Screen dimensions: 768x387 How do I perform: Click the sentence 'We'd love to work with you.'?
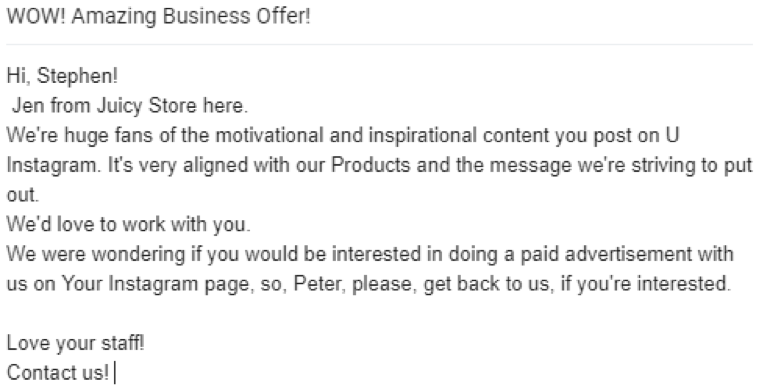click(128, 225)
